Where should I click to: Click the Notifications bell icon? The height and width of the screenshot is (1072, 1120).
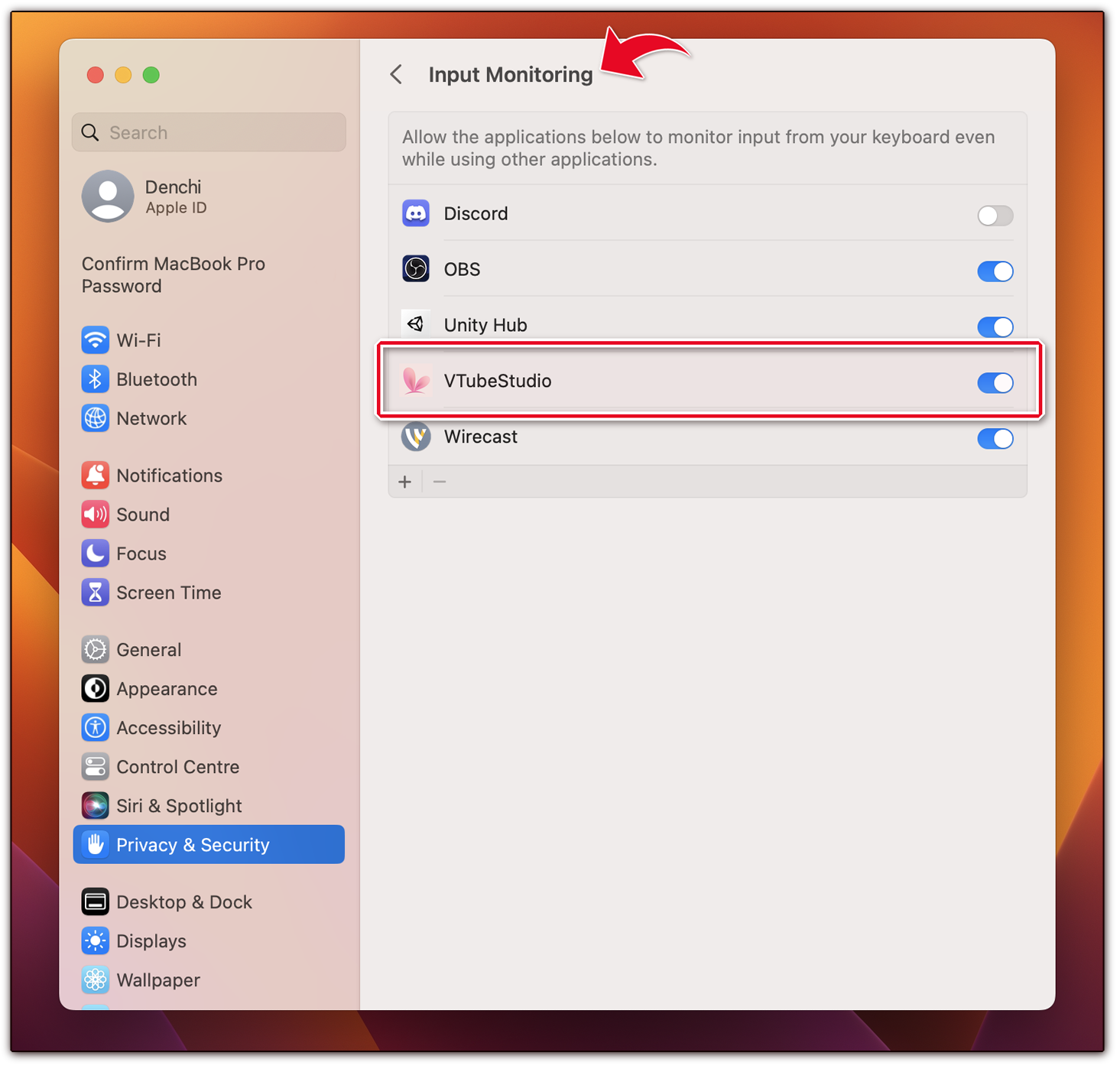click(96, 476)
